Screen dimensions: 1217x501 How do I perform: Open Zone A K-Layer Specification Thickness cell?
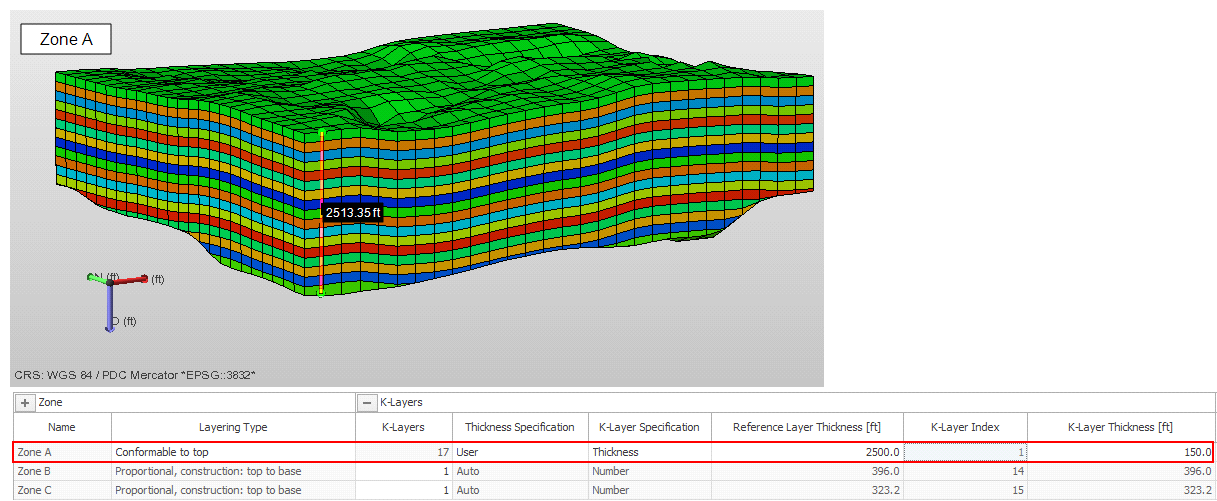[648, 452]
